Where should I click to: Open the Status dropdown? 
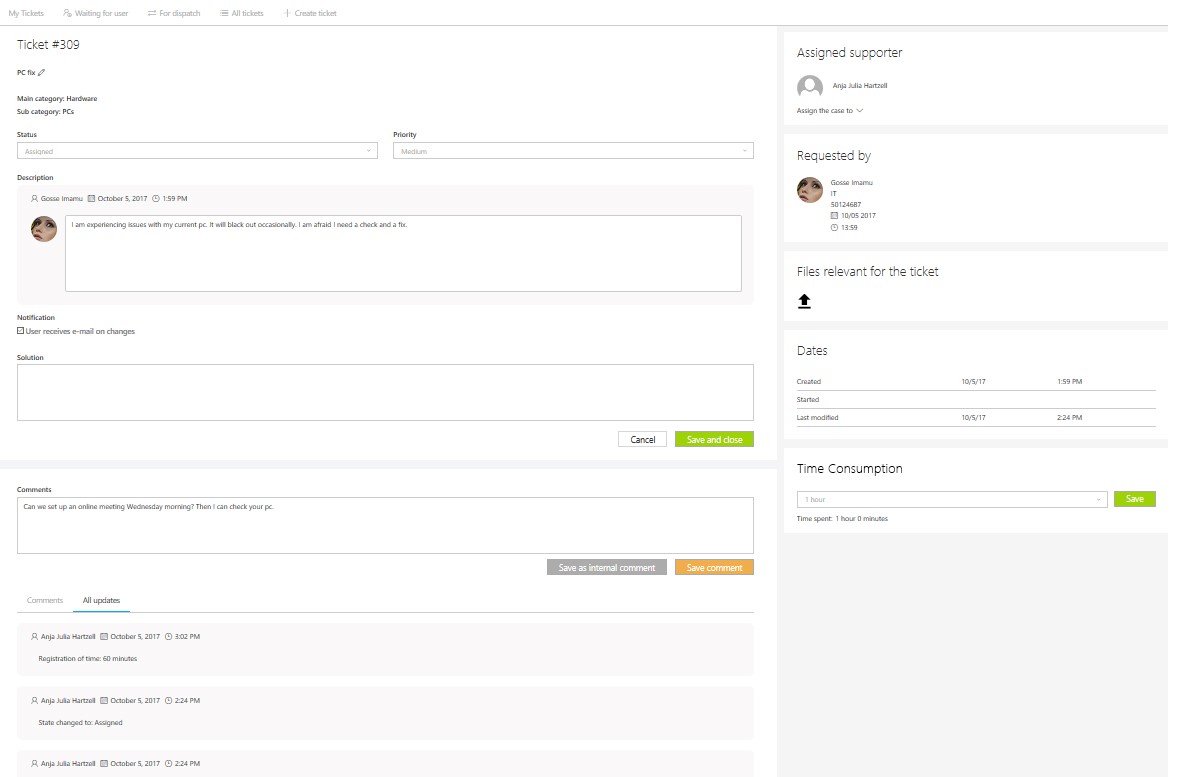(197, 151)
